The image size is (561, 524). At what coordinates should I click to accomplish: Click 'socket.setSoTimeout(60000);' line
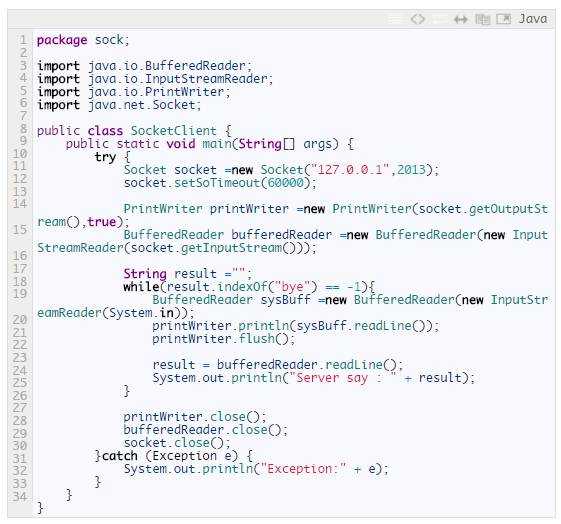tap(220, 183)
